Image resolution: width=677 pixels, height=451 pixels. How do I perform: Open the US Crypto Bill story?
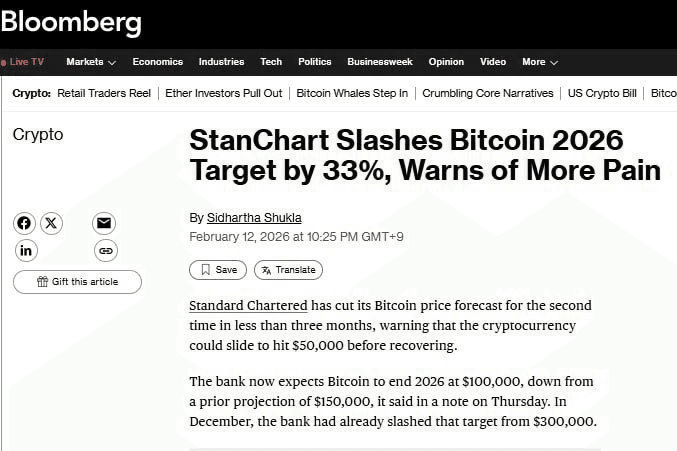(602, 93)
